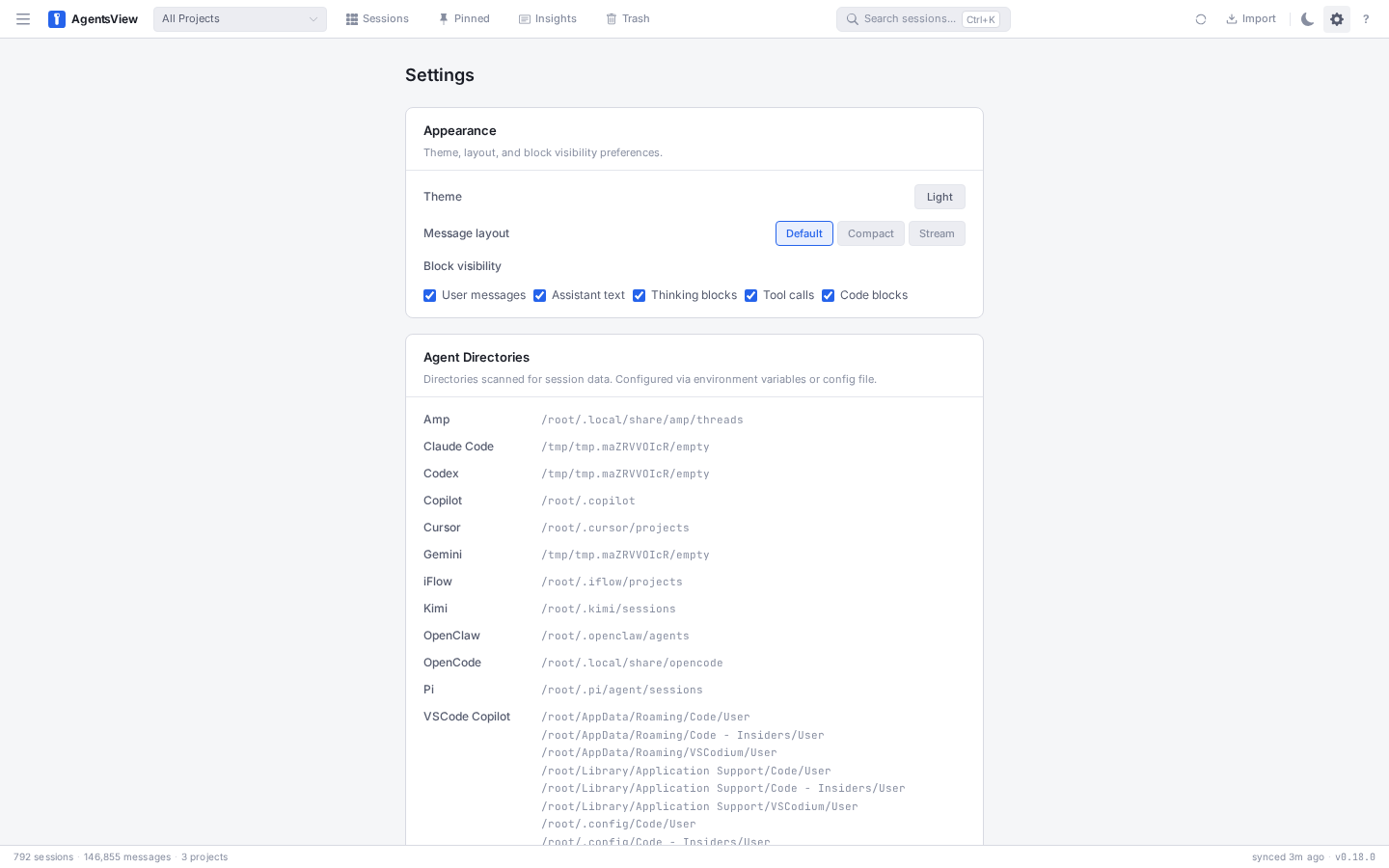Screen dimensions: 1389x868
Task: Uncheck the Thinking blocks checkbox
Action: [639, 295]
